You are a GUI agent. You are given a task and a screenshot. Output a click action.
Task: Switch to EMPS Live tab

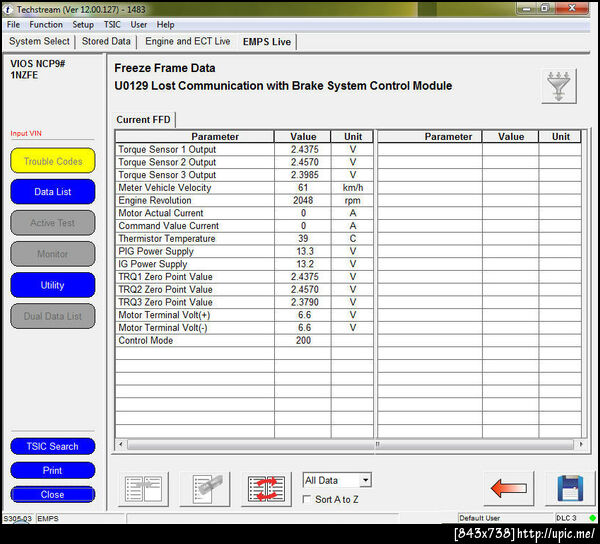coord(267,42)
